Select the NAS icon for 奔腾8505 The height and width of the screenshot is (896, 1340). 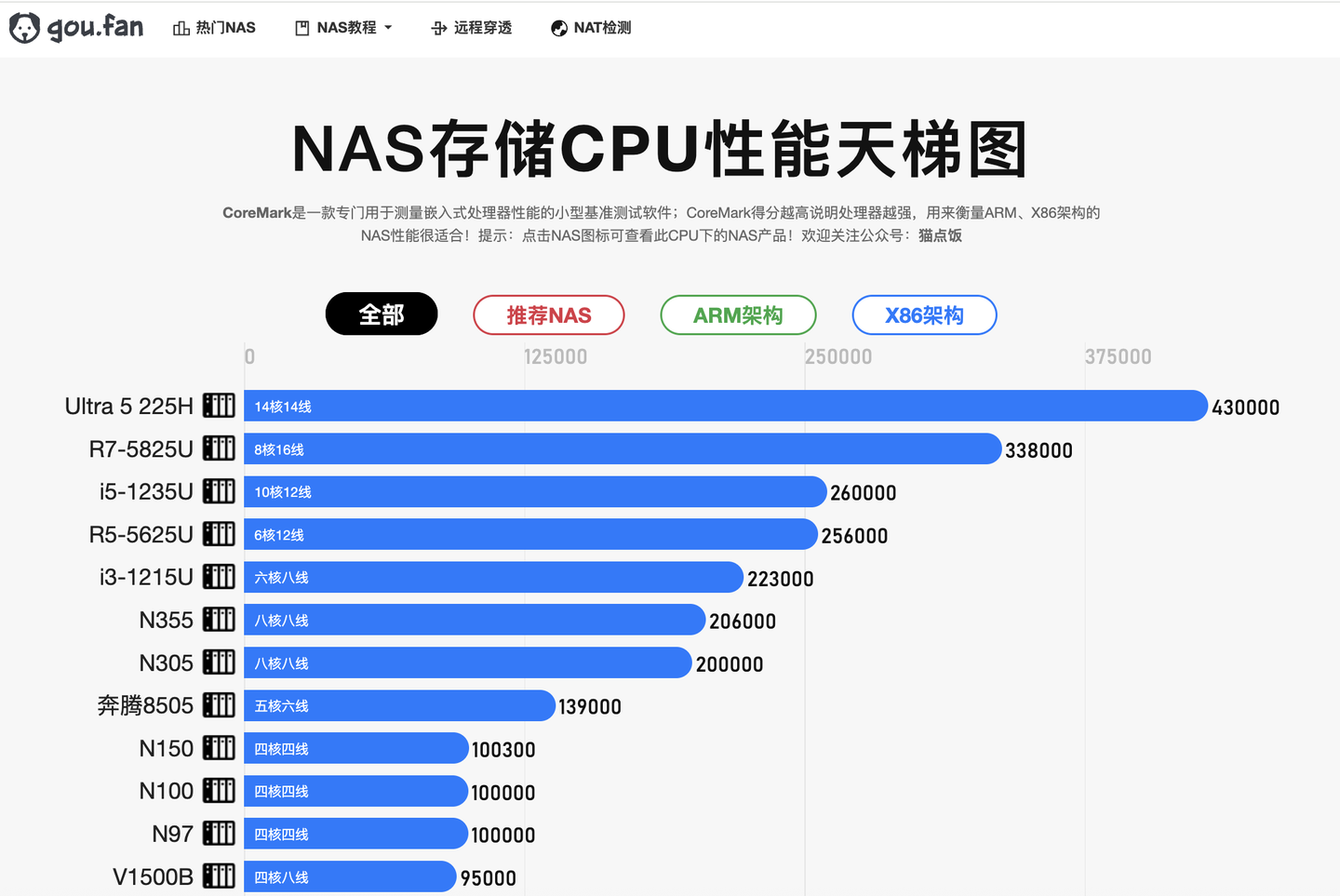point(219,705)
